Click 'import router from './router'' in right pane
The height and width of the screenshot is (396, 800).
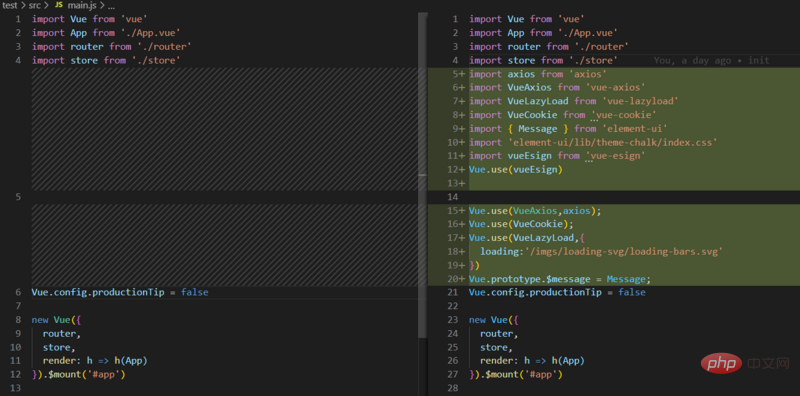(x=549, y=46)
